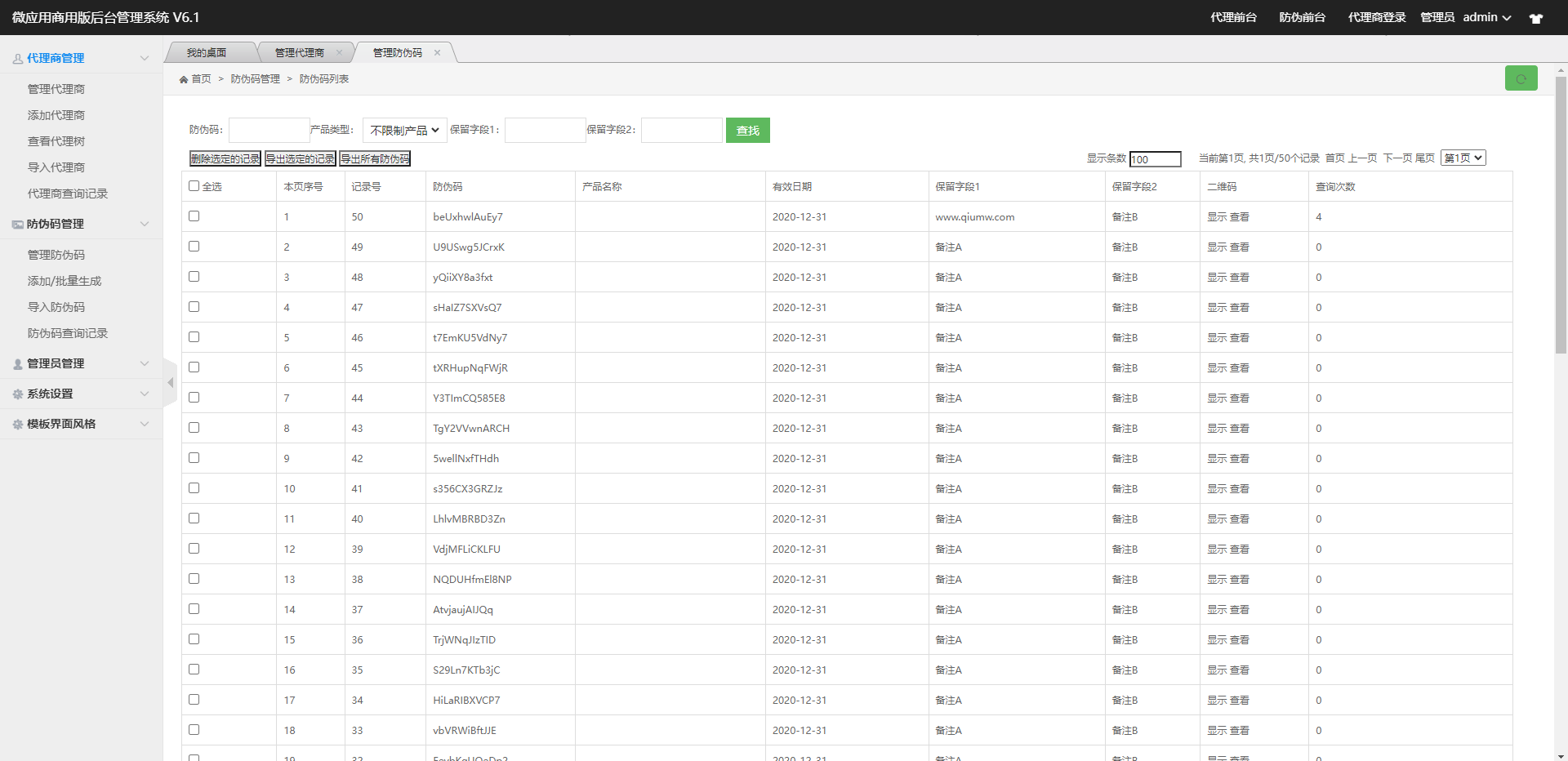Close the 管理代理商 tab using its X

click(339, 53)
